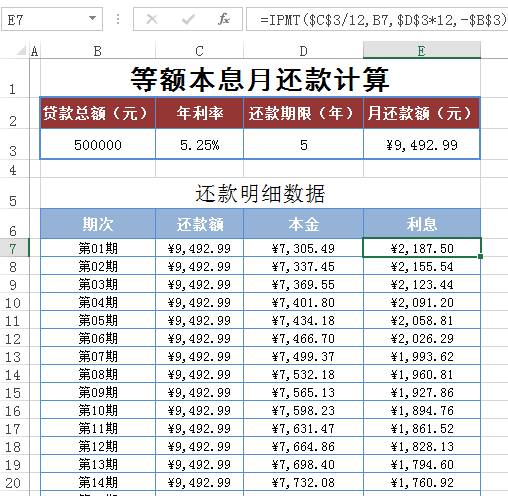Click the subtitle 还款明细数据

click(260, 193)
